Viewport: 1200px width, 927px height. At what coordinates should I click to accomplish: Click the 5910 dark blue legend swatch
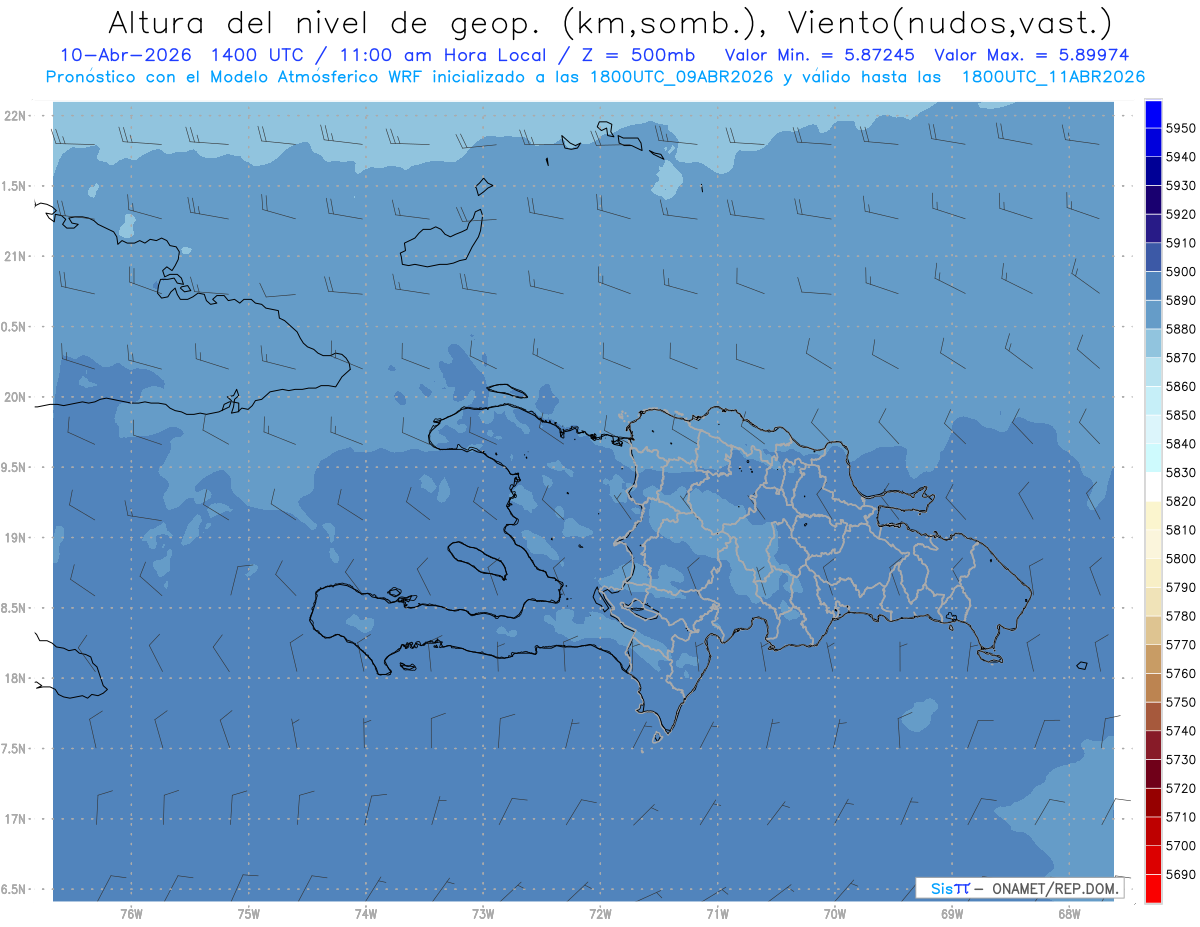pos(1153,228)
